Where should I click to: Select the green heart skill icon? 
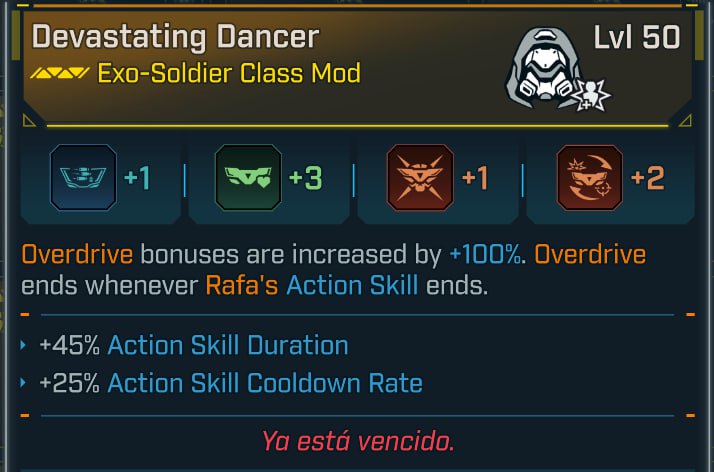coord(248,178)
